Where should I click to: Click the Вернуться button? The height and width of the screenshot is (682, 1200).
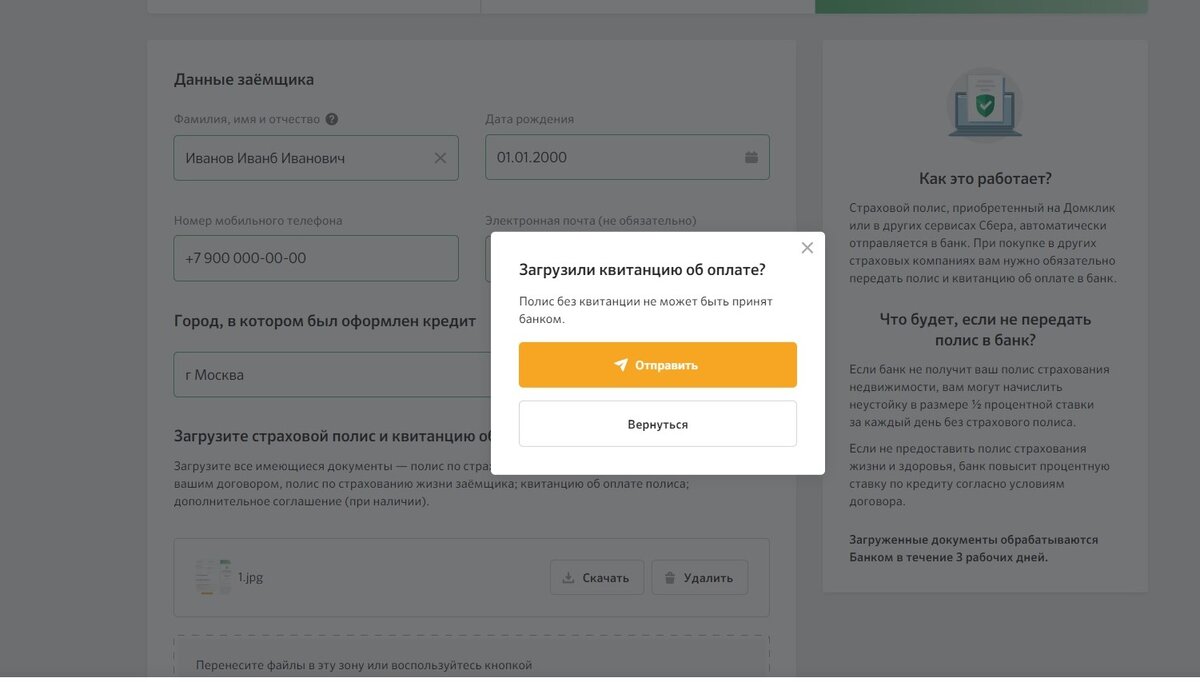point(658,424)
